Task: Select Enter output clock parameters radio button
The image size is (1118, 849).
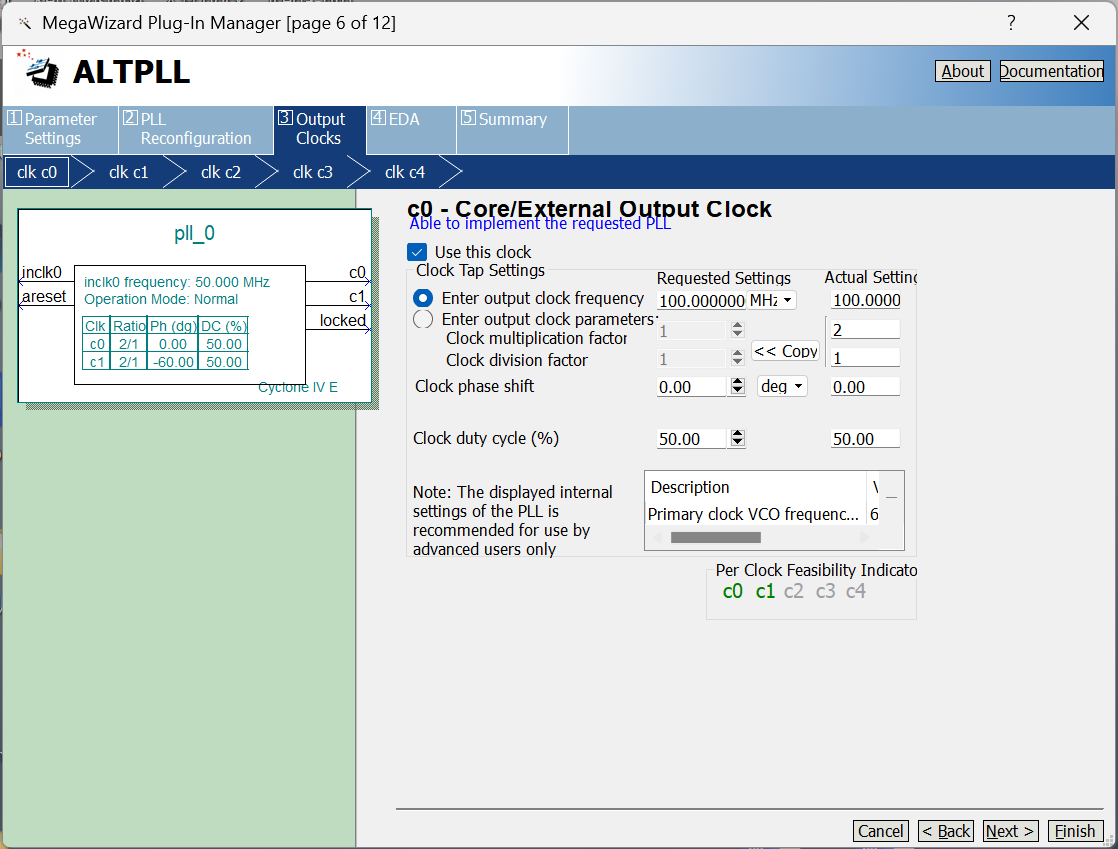Action: [x=423, y=319]
